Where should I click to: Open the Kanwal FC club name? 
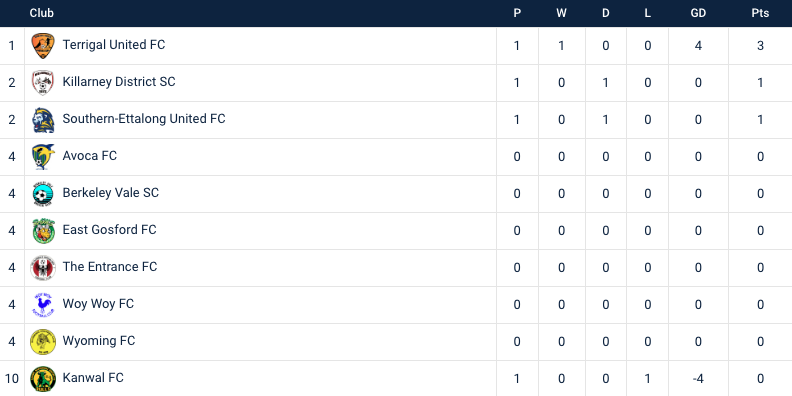93,378
